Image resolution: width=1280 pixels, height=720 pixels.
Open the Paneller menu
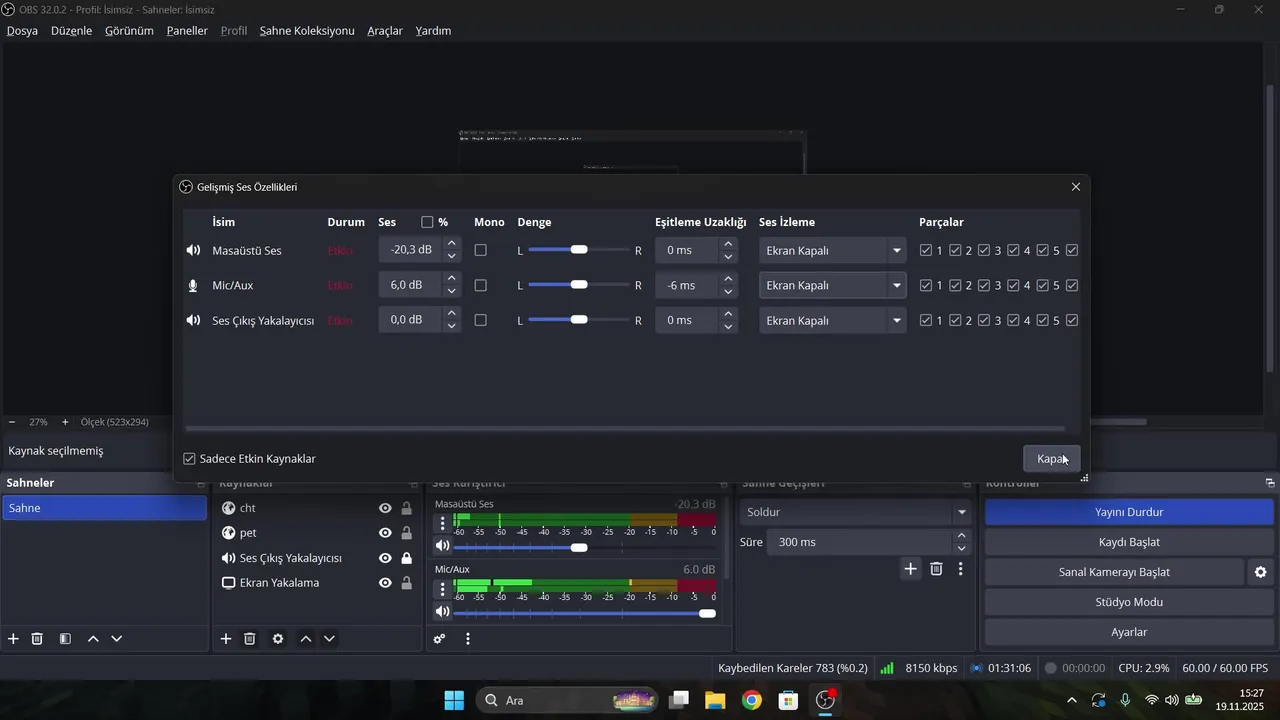(187, 31)
